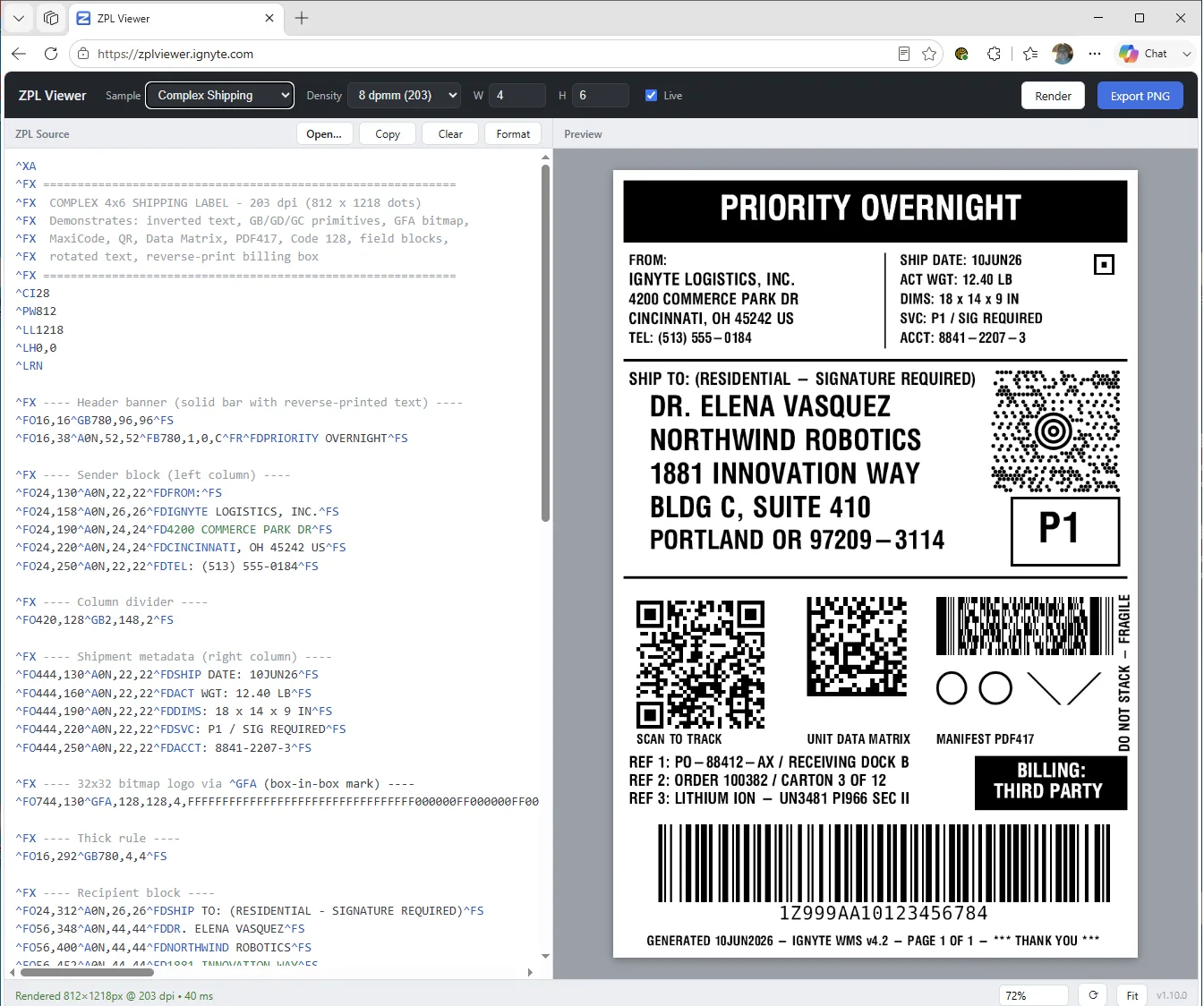Go back to the previous page
The height and width of the screenshot is (1006, 1204).
pyautogui.click(x=19, y=54)
